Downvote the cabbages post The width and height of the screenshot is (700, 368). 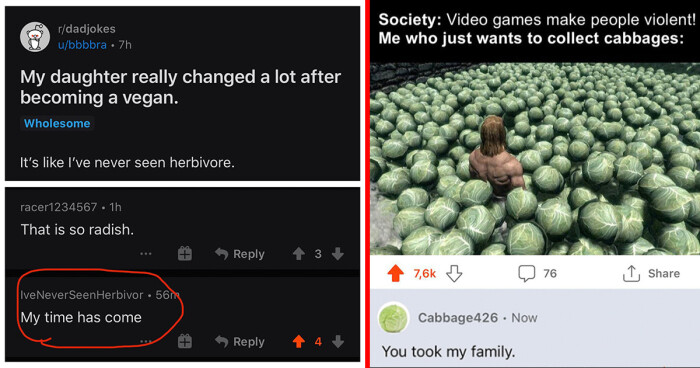(x=454, y=273)
